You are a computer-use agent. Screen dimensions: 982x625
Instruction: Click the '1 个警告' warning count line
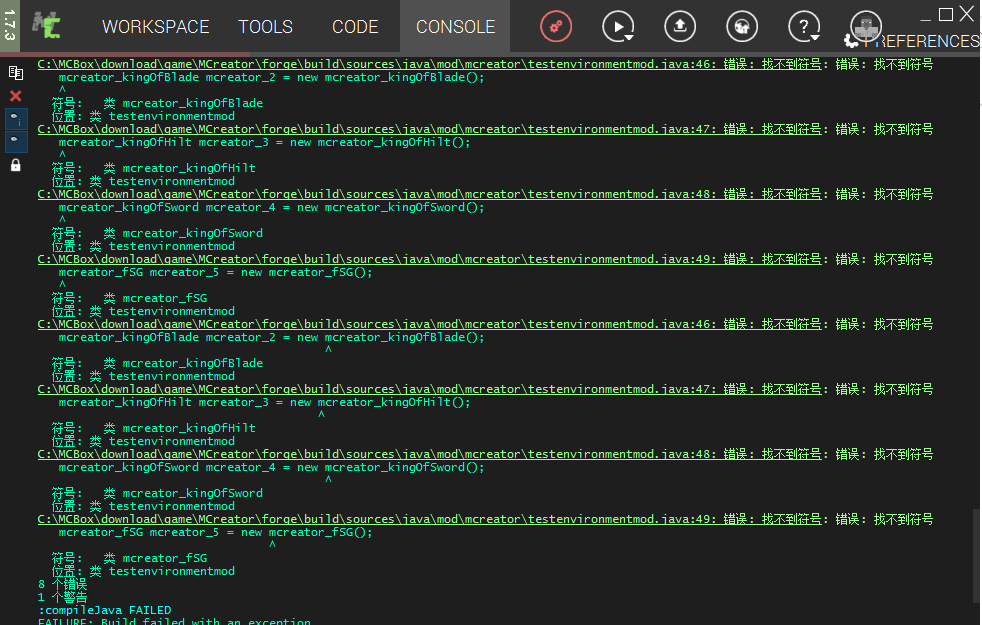(62, 597)
